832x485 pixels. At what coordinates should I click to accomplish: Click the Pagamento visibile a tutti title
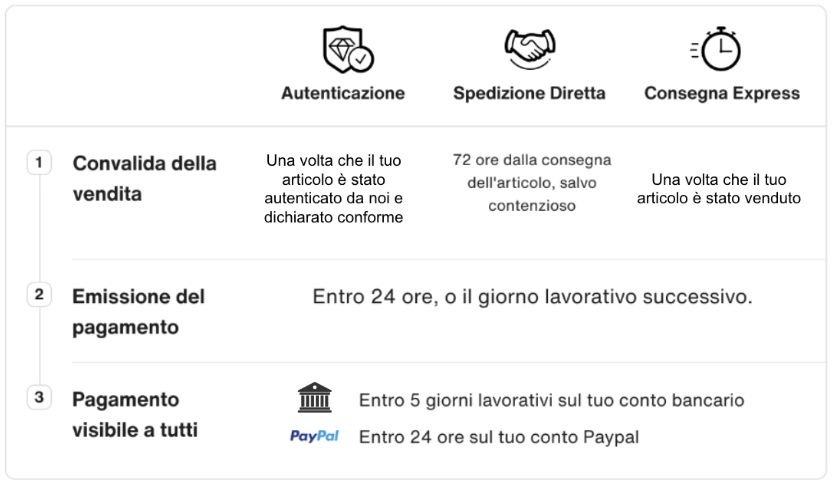(x=134, y=414)
